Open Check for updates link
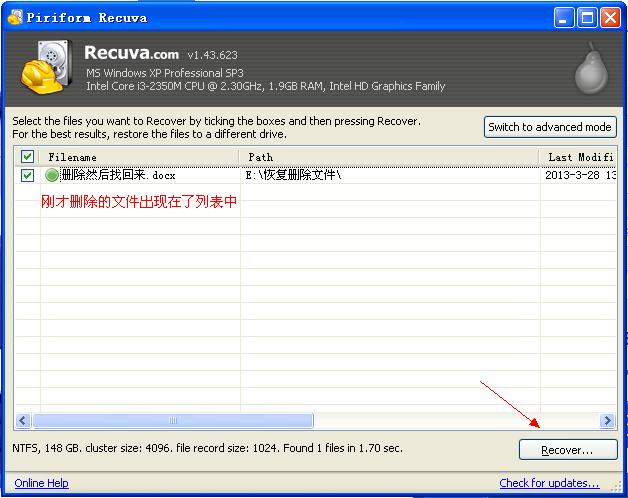This screenshot has width=628, height=498. [x=549, y=483]
